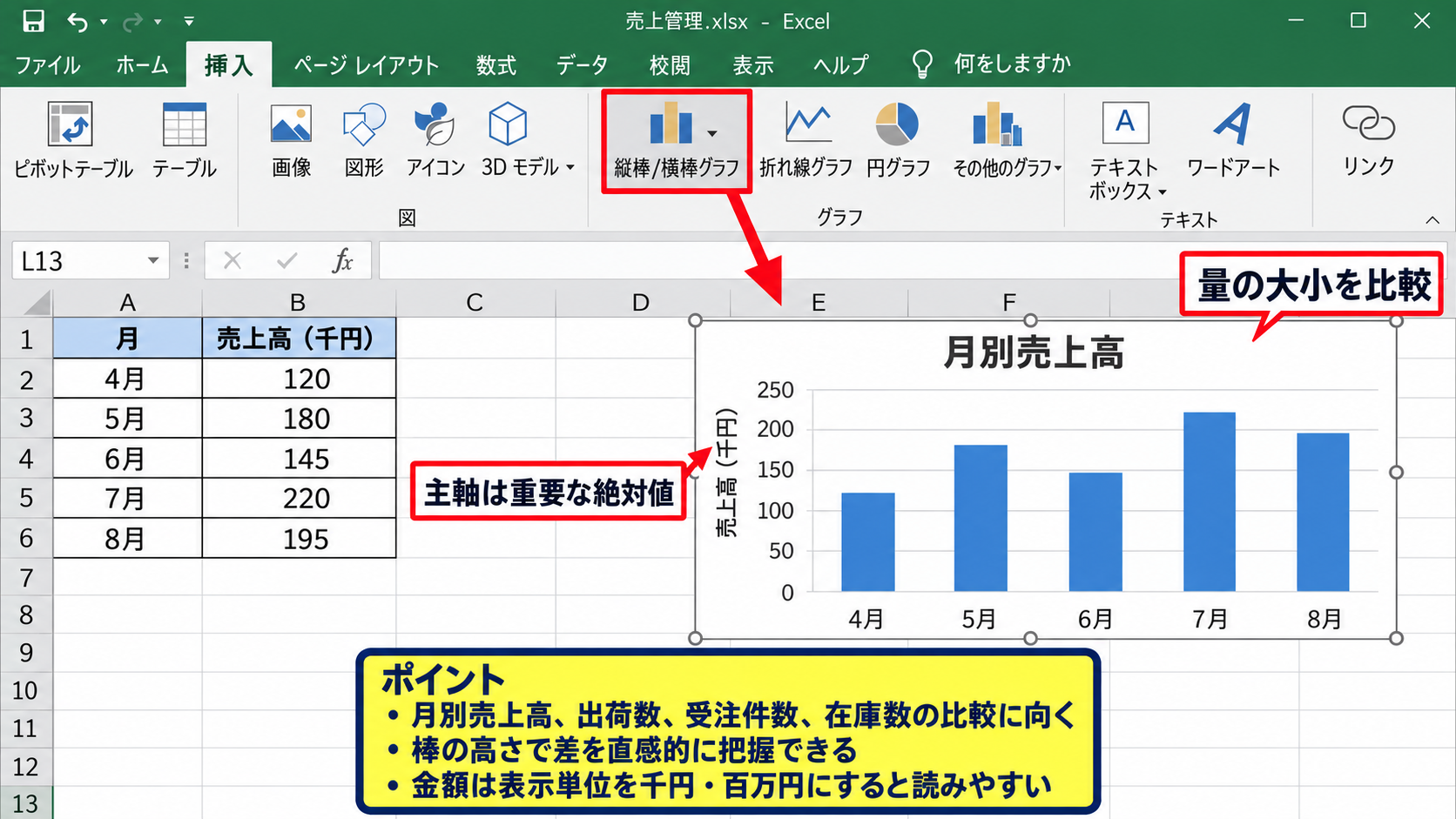This screenshot has height=819, width=1456.
Task: Open the ヘルプ tab
Action: coord(841,65)
